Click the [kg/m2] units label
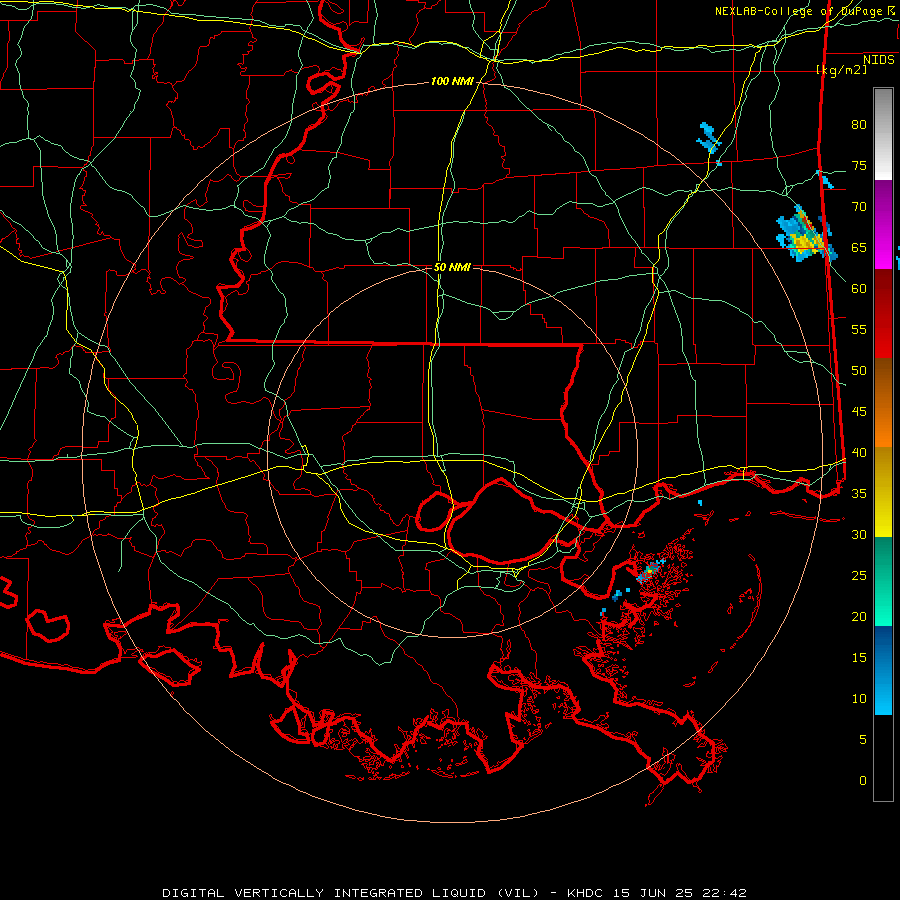900x900 pixels. tap(841, 69)
